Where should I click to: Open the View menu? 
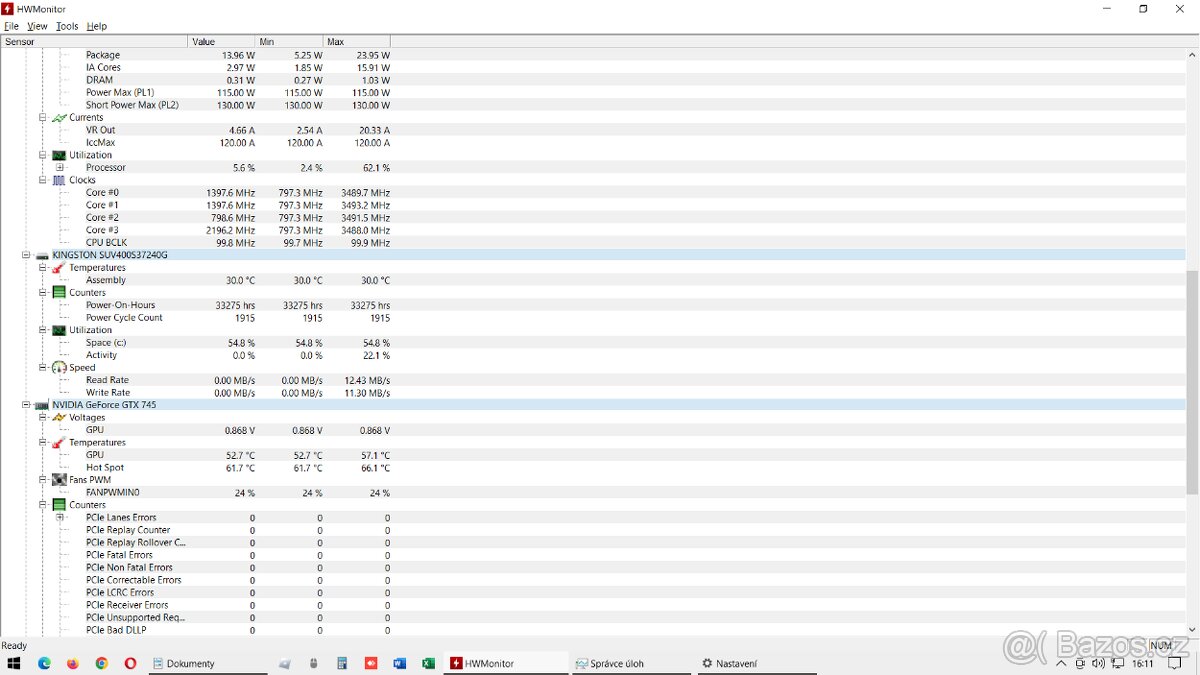[x=37, y=26]
